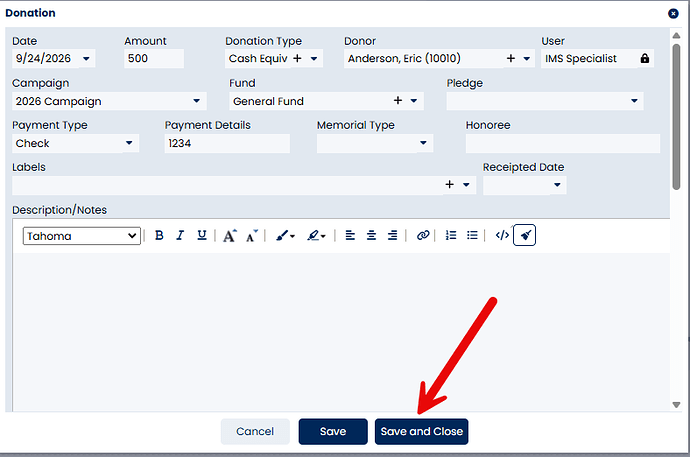Insert a hyperlink in the notes

[423, 235]
